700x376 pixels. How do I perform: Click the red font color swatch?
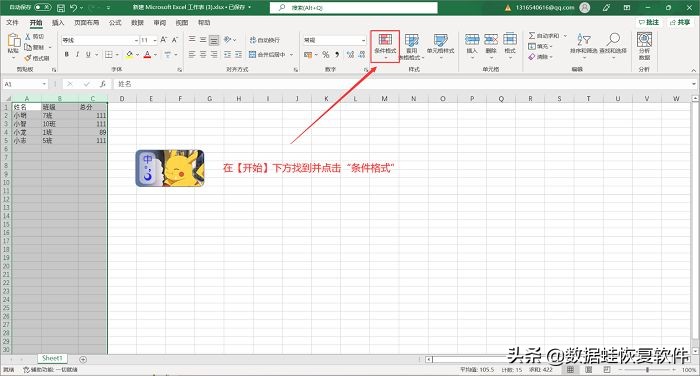(148, 54)
